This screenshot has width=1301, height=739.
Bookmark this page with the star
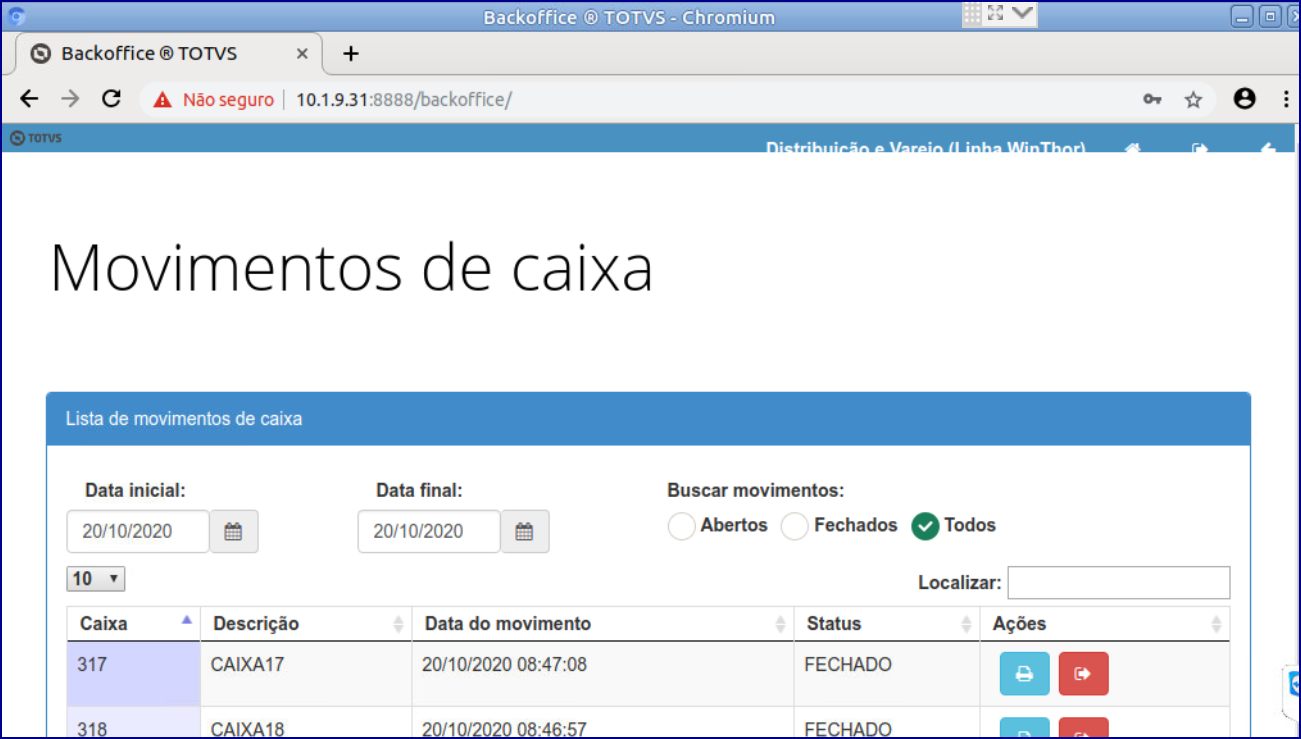[1193, 99]
